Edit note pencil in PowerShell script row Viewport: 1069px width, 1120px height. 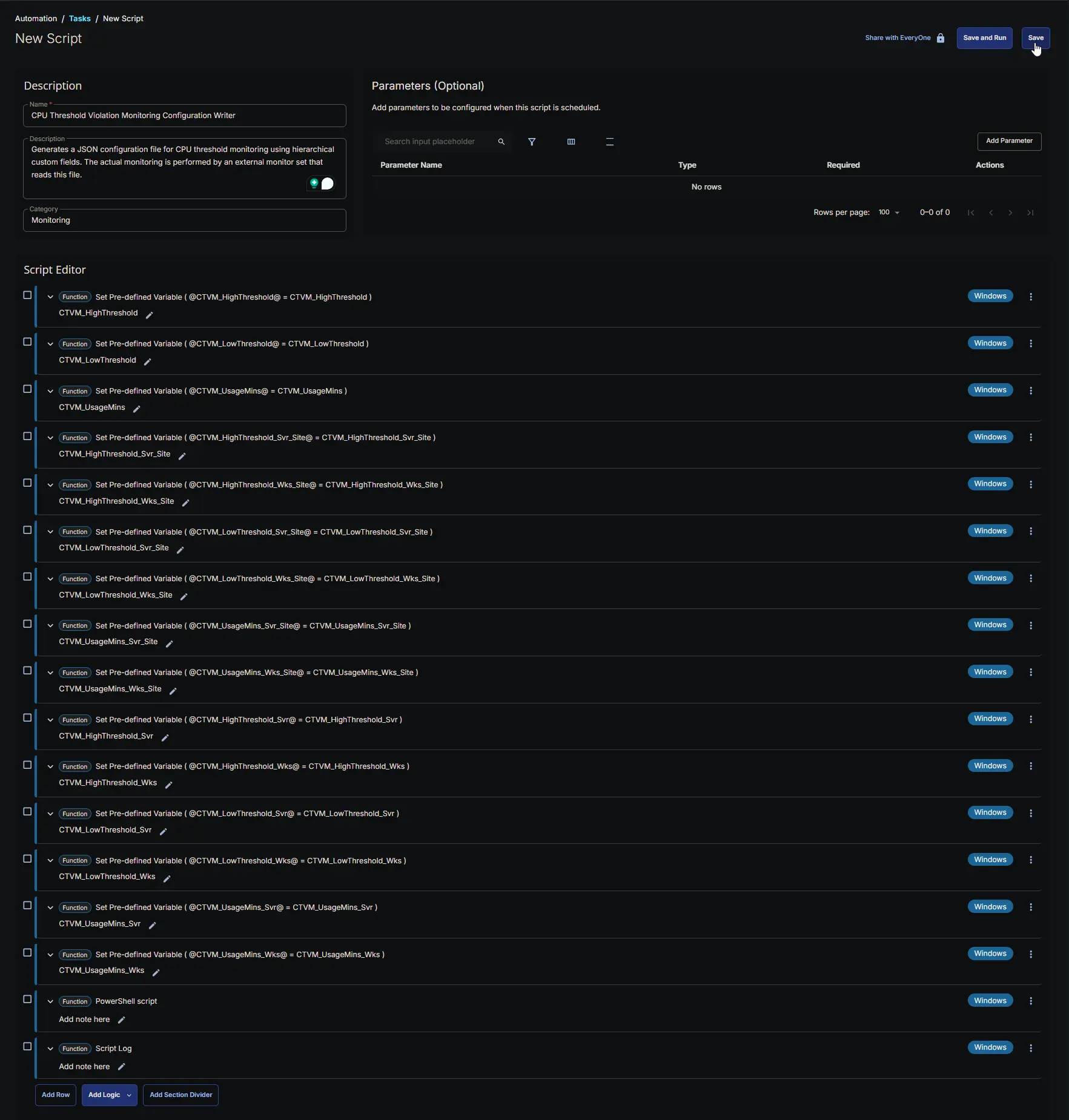122,1020
